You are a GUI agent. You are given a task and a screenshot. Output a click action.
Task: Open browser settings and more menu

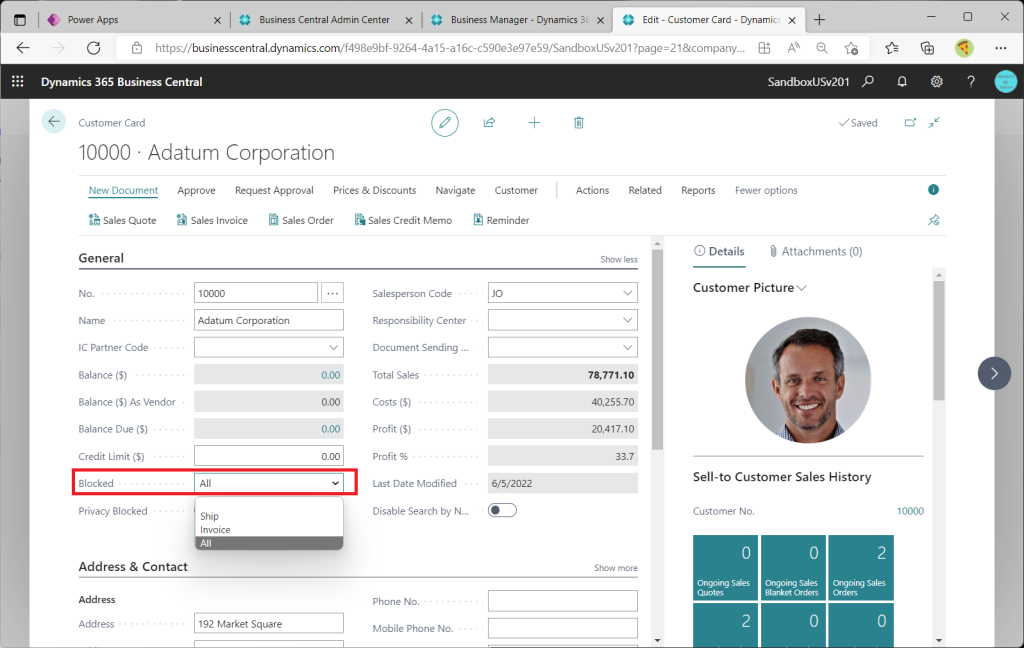coord(1000,48)
